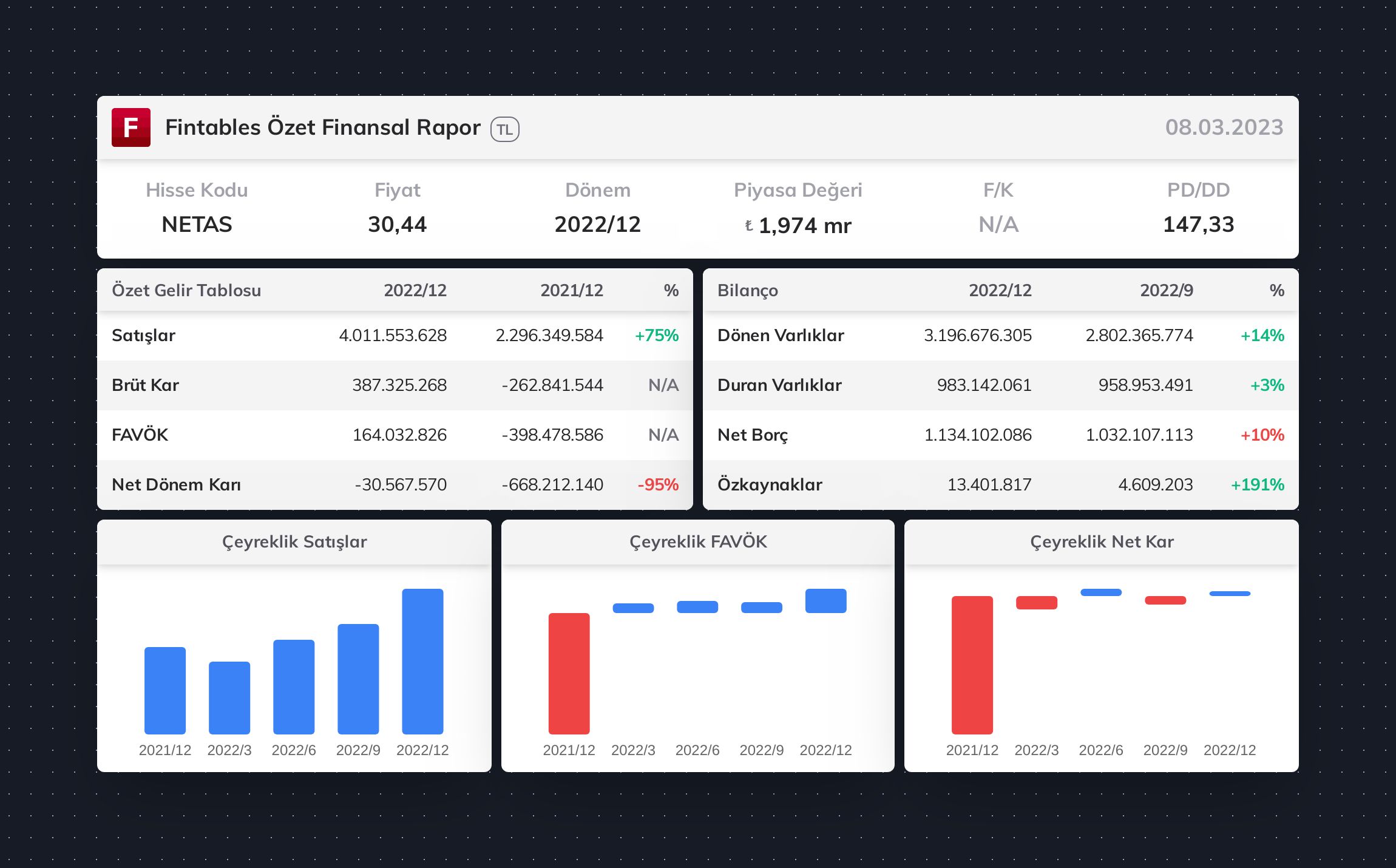1396x868 pixels.
Task: Click the Çeyreklik Net Kar chart title
Action: (x=1101, y=541)
